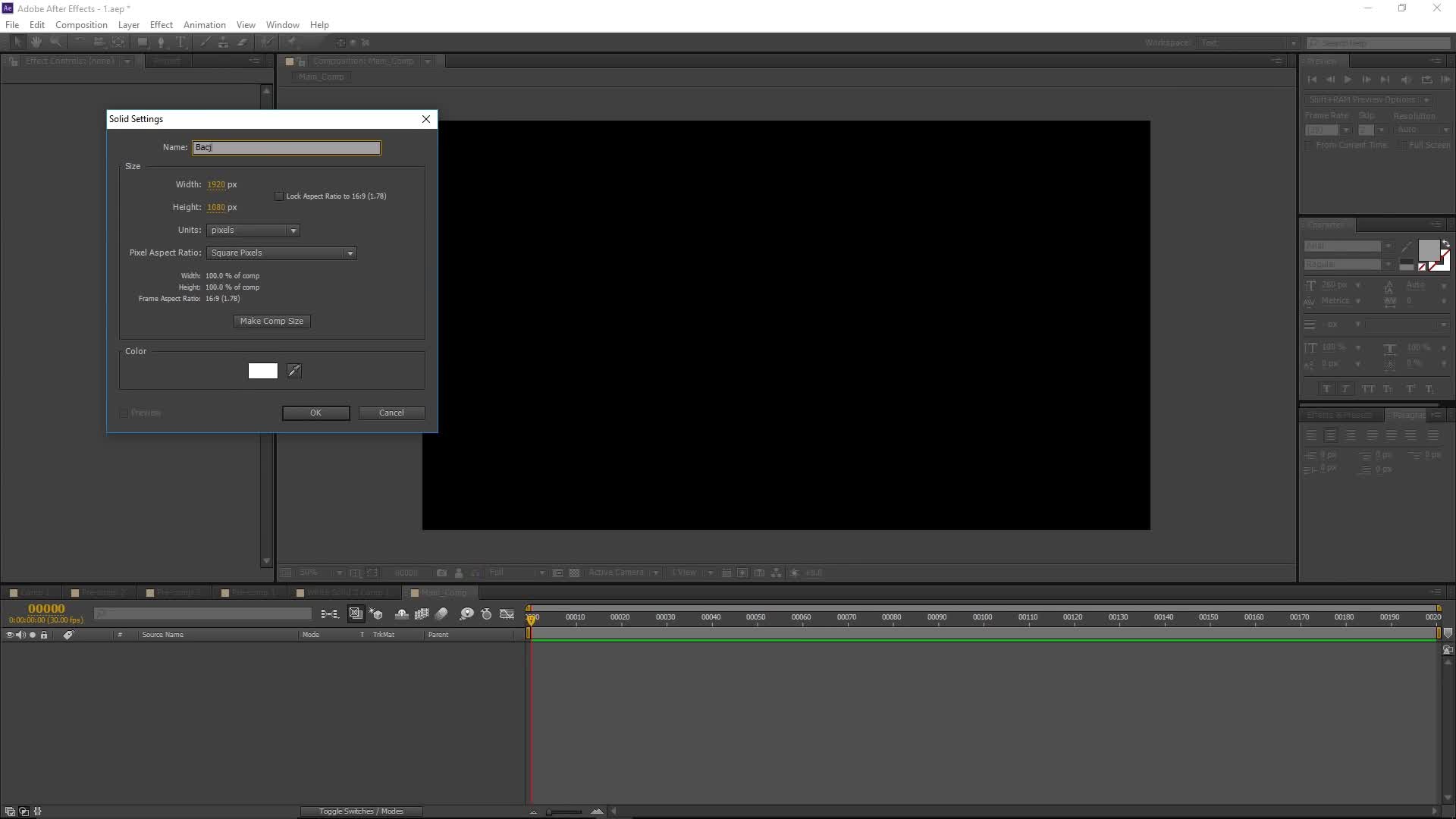The width and height of the screenshot is (1456, 819).
Task: Cancel the Solid Settings dialog
Action: pyautogui.click(x=391, y=413)
